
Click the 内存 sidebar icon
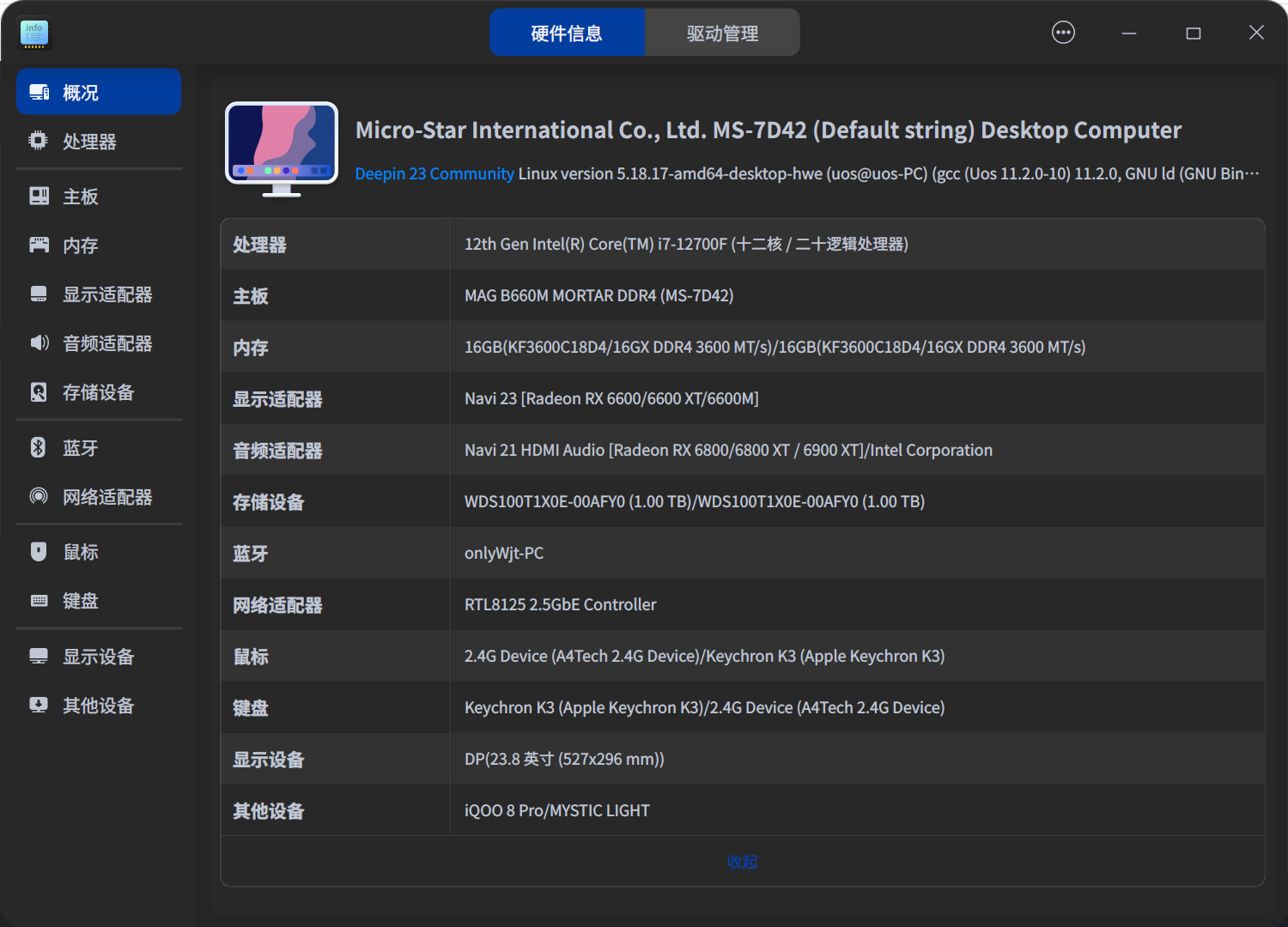(39, 245)
